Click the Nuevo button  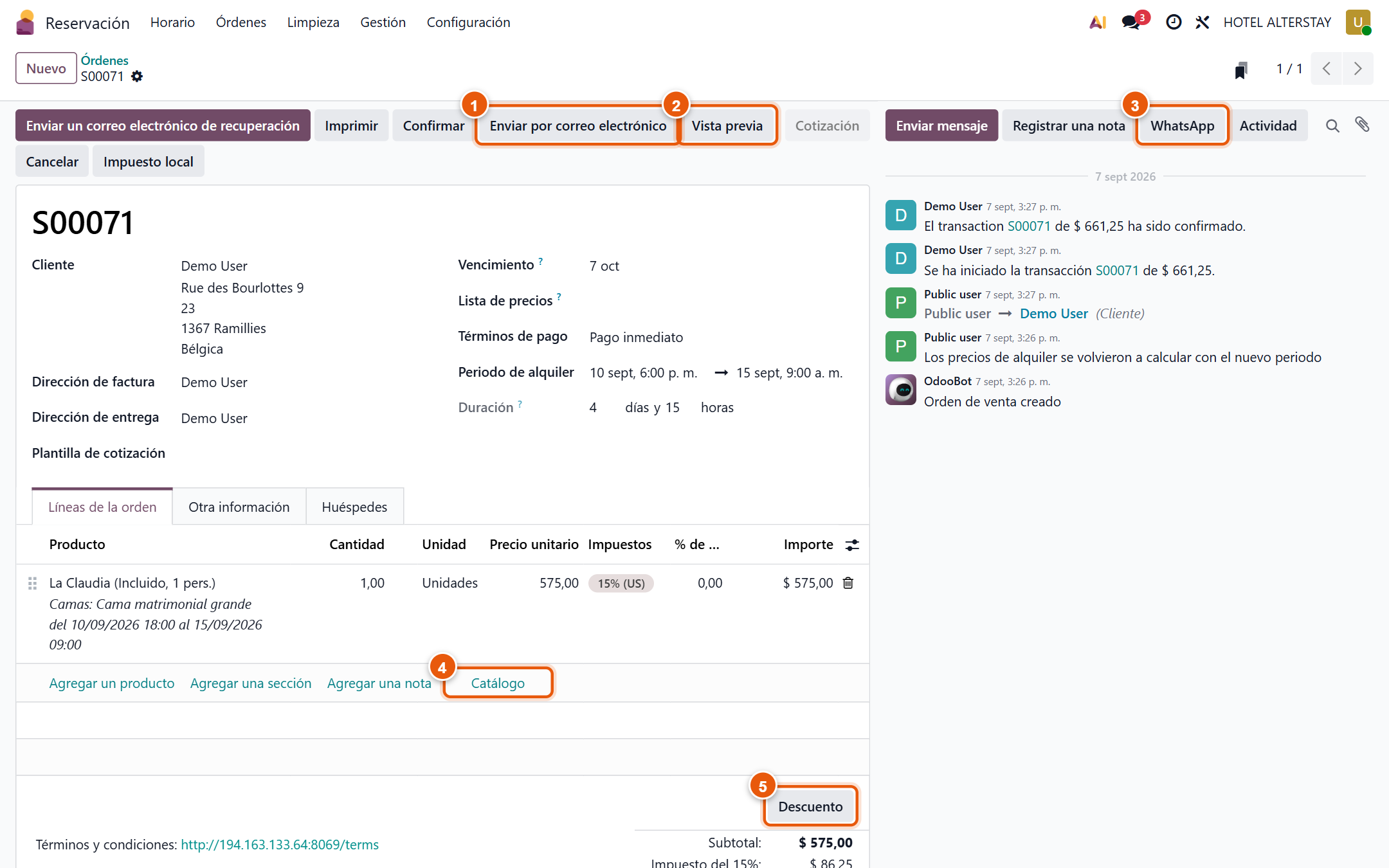[46, 68]
